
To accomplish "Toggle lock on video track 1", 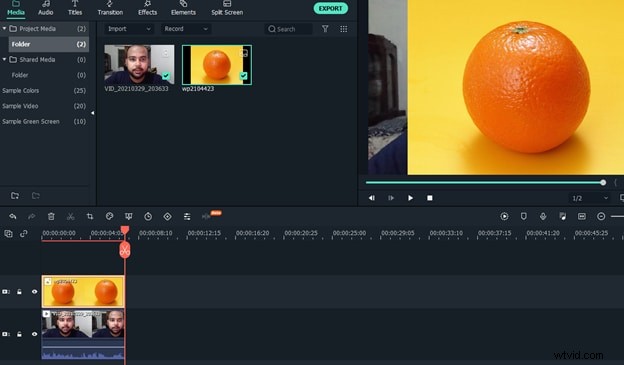I will (x=19, y=334).
